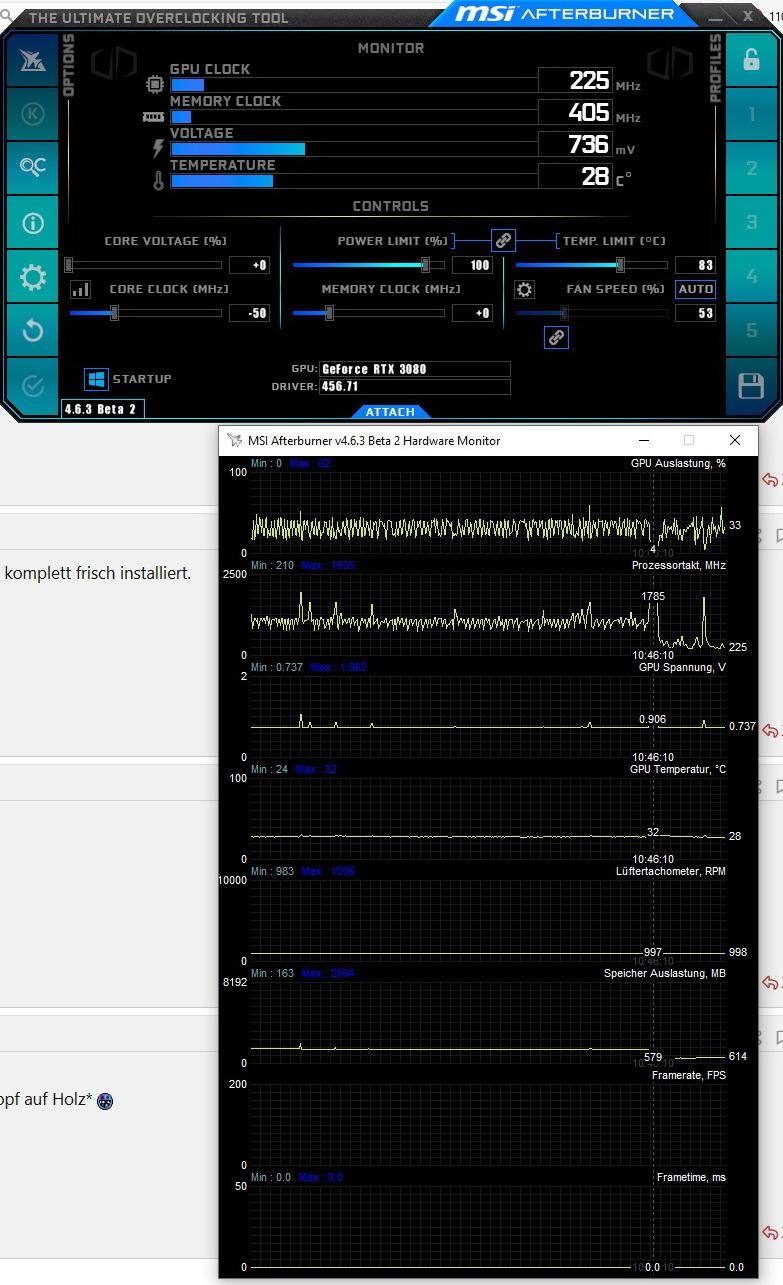This screenshot has height=1285, width=783.
Task: Toggle the profile lock icon
Action: pos(751,60)
